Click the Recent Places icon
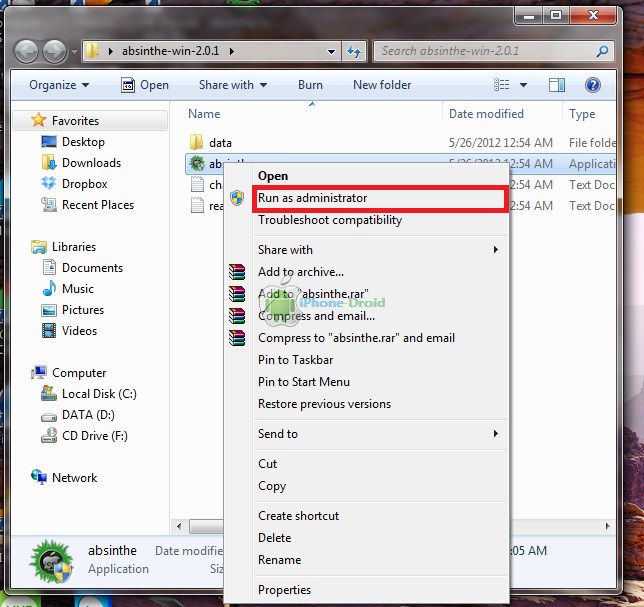This screenshot has height=607, width=644. pyautogui.click(x=49, y=205)
